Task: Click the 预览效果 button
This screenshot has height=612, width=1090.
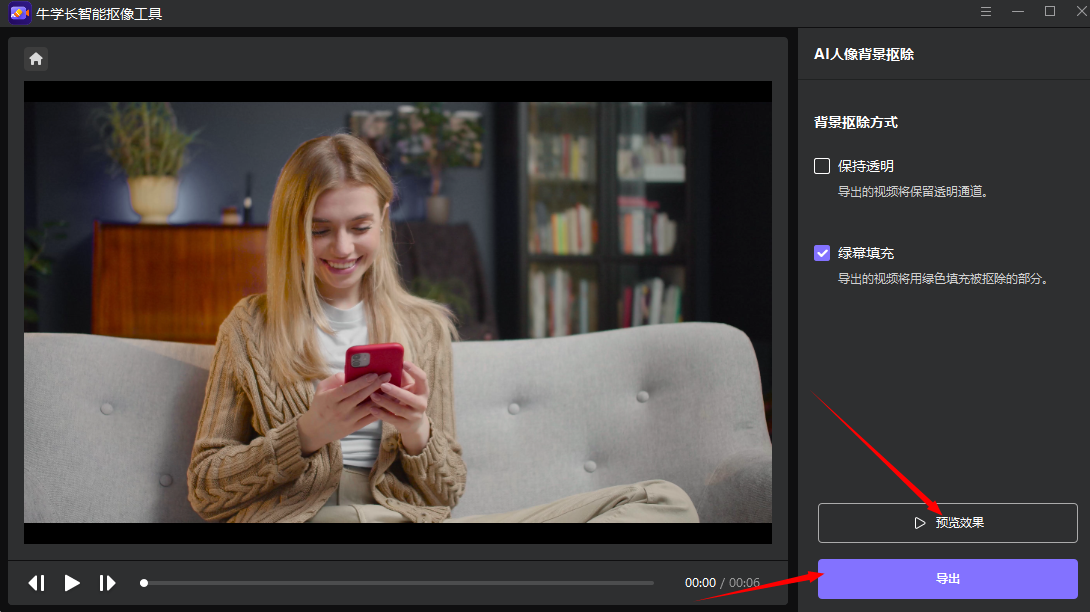Action: click(947, 523)
